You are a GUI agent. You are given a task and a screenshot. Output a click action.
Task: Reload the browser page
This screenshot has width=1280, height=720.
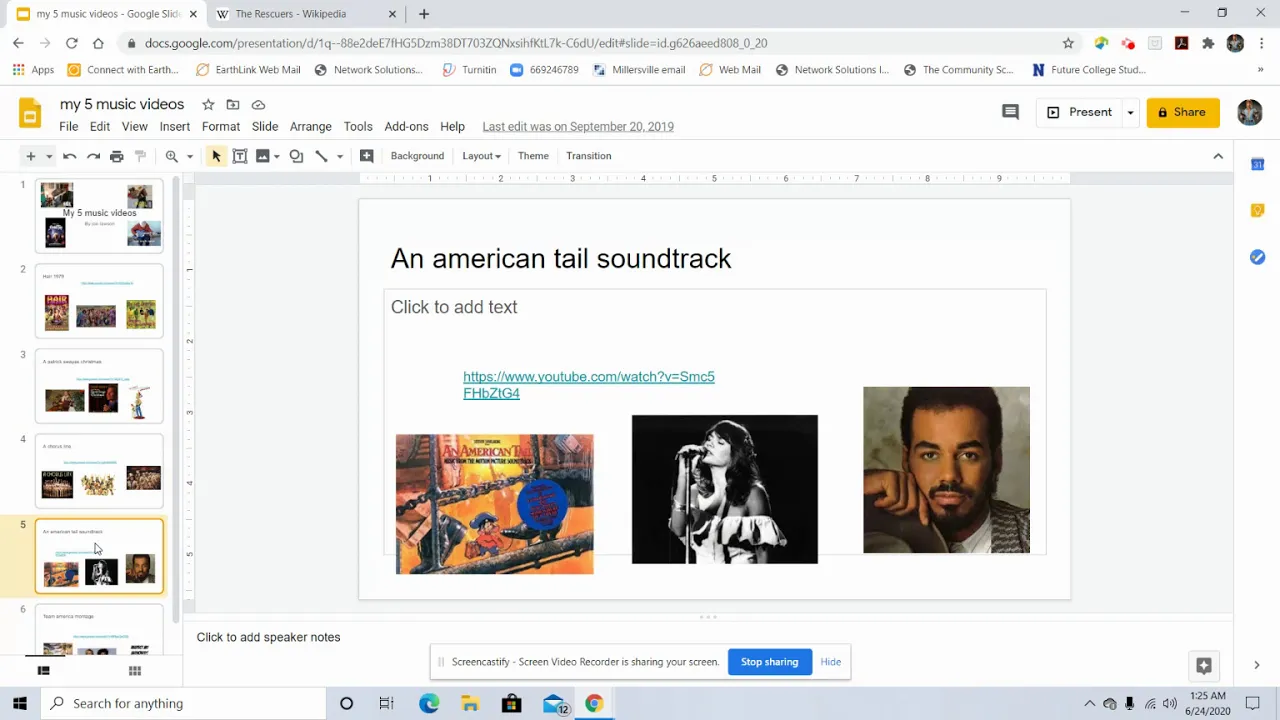point(71,43)
